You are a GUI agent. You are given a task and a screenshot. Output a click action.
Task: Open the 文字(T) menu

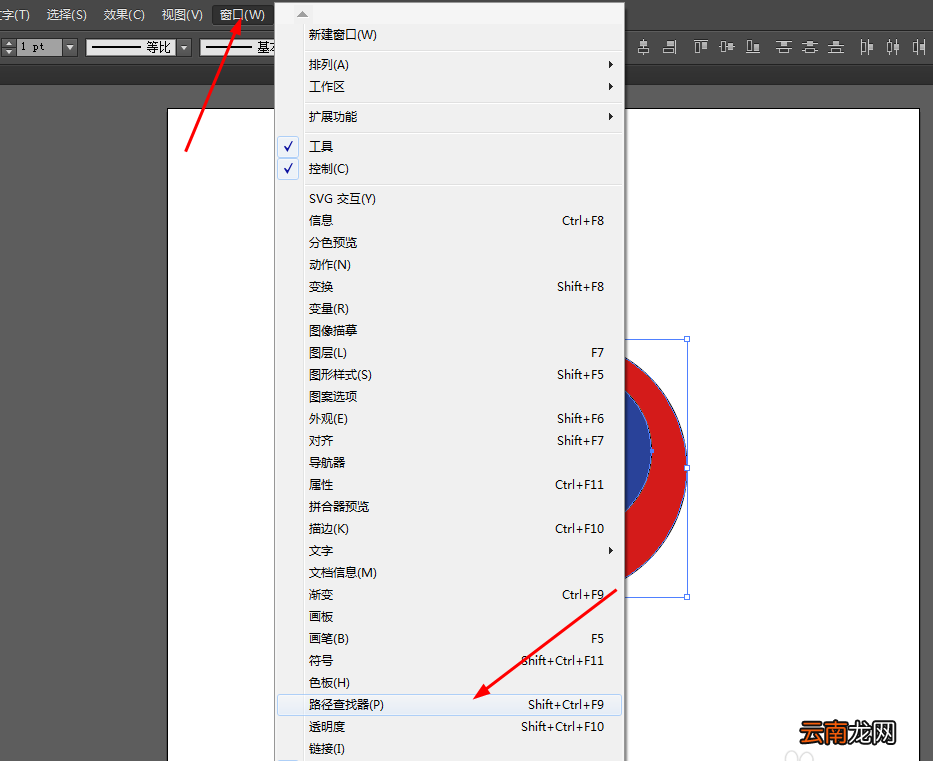point(14,15)
